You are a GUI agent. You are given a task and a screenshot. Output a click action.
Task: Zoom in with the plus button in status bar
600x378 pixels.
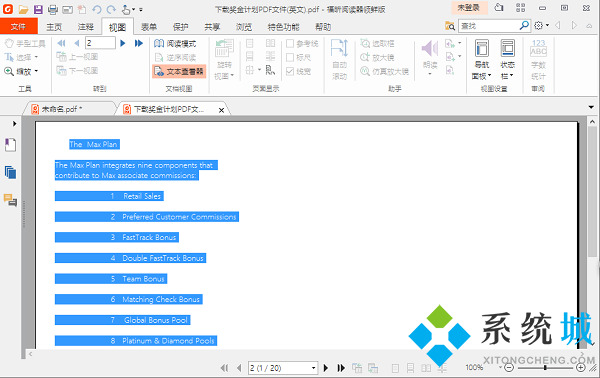(x=580, y=368)
